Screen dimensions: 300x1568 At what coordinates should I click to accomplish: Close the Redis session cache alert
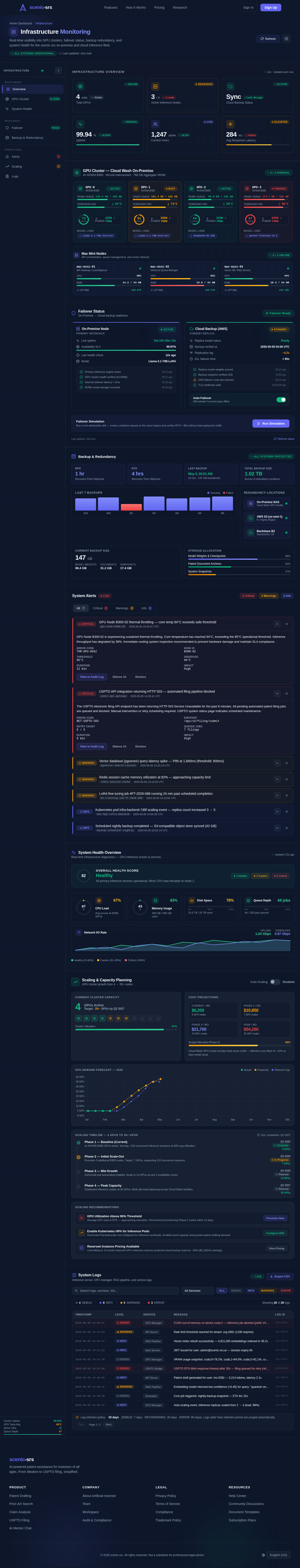tap(287, 779)
